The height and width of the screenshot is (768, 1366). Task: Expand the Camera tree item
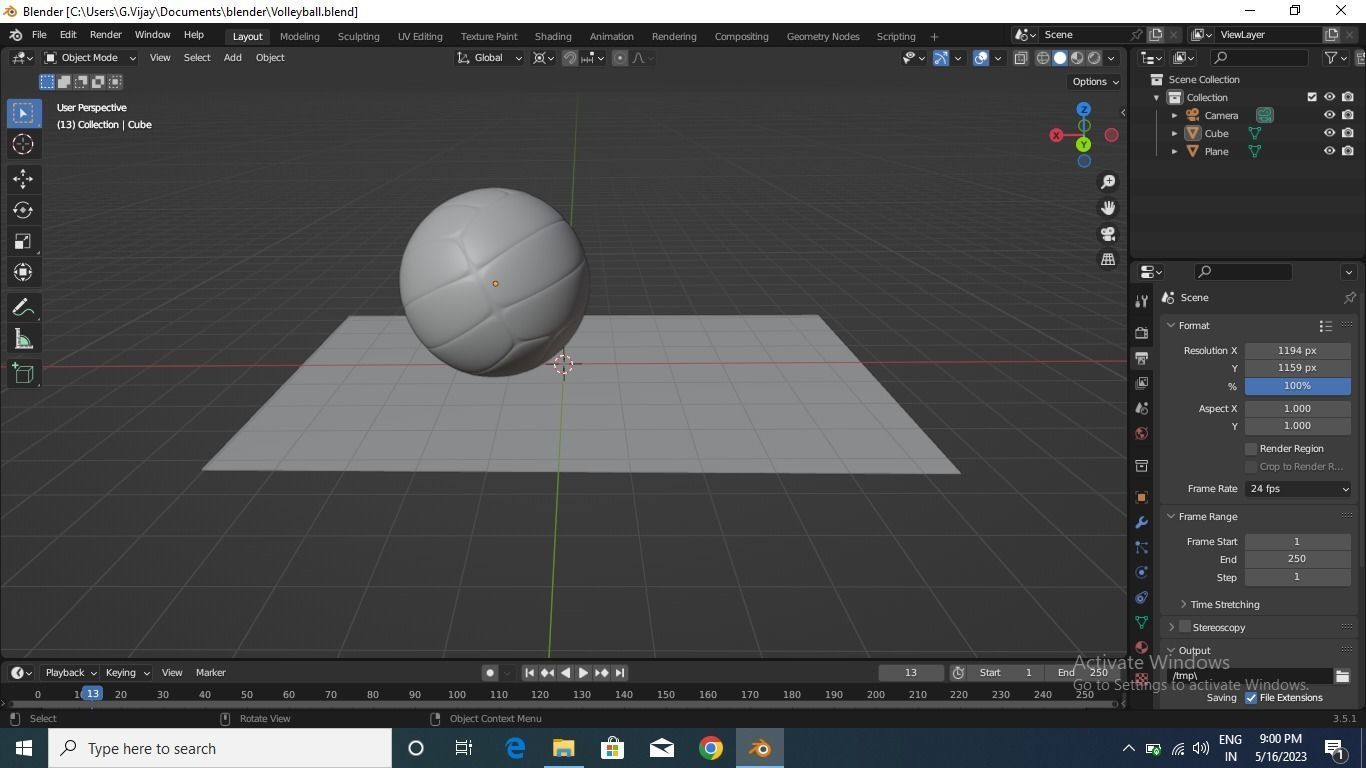tap(1175, 116)
